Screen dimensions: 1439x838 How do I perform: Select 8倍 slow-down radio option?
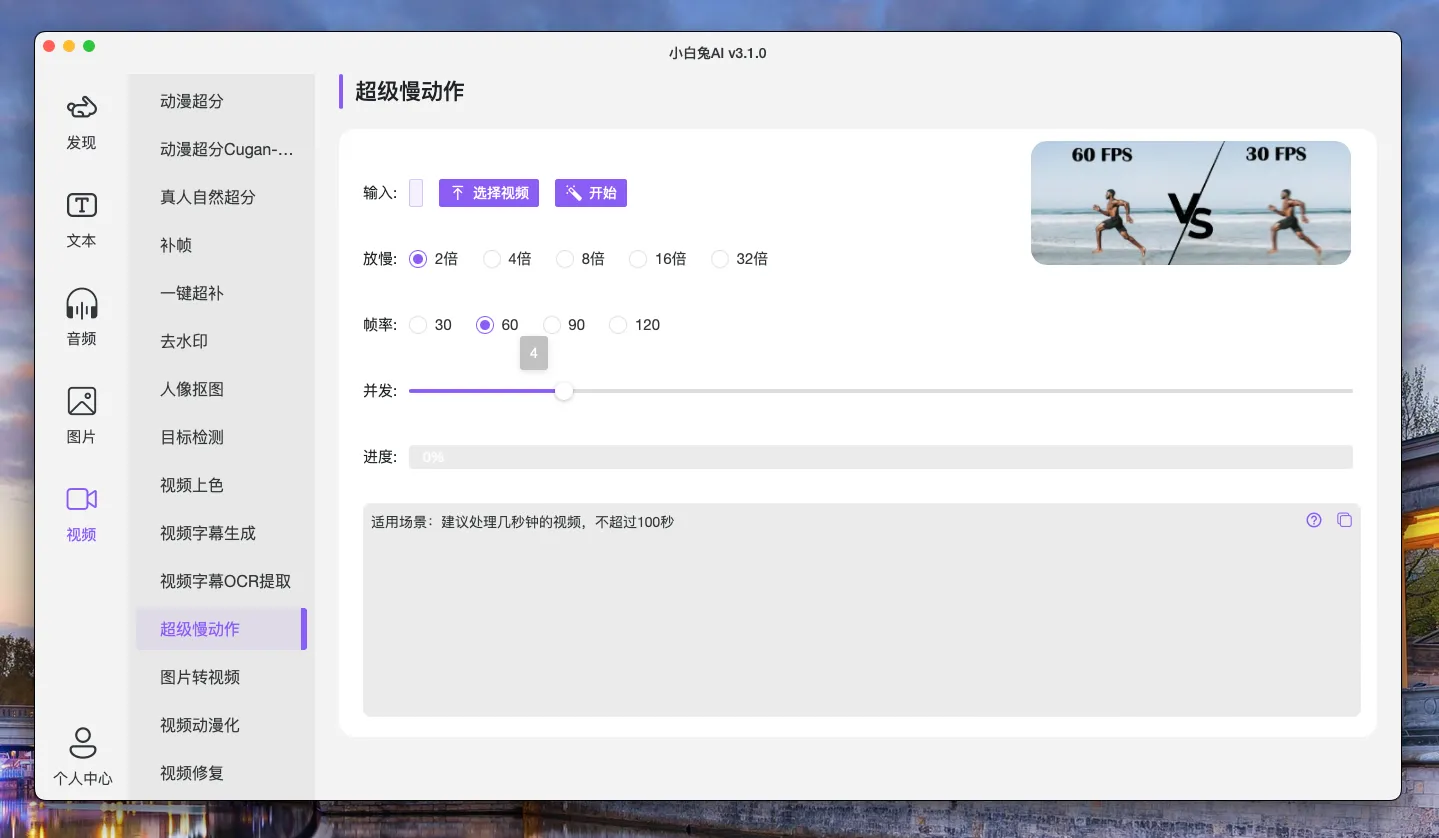pos(565,259)
